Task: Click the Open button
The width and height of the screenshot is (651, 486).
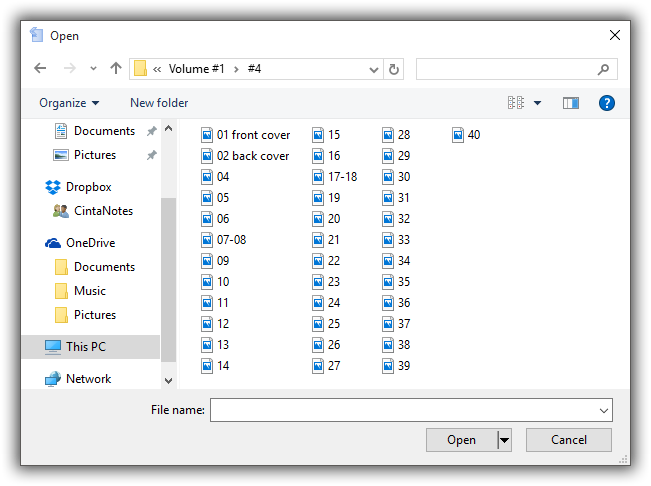Action: tap(461, 440)
